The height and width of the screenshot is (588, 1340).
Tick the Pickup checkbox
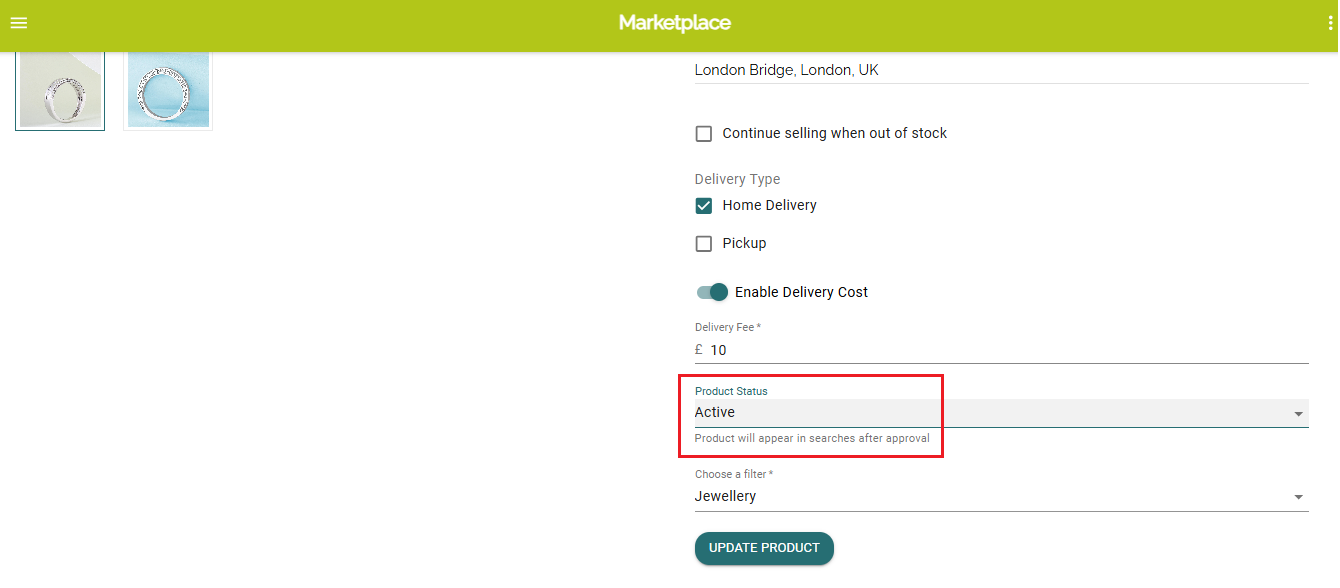(x=704, y=244)
